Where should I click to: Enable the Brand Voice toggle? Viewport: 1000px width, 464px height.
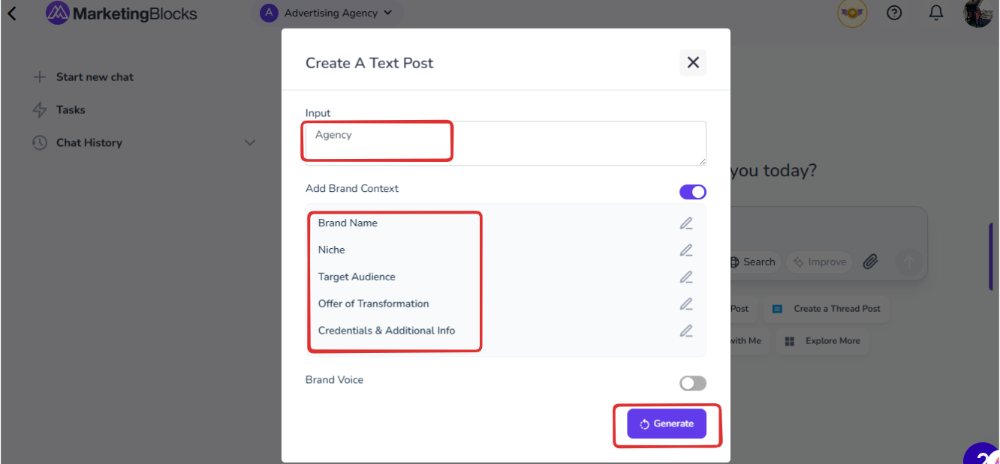click(692, 383)
